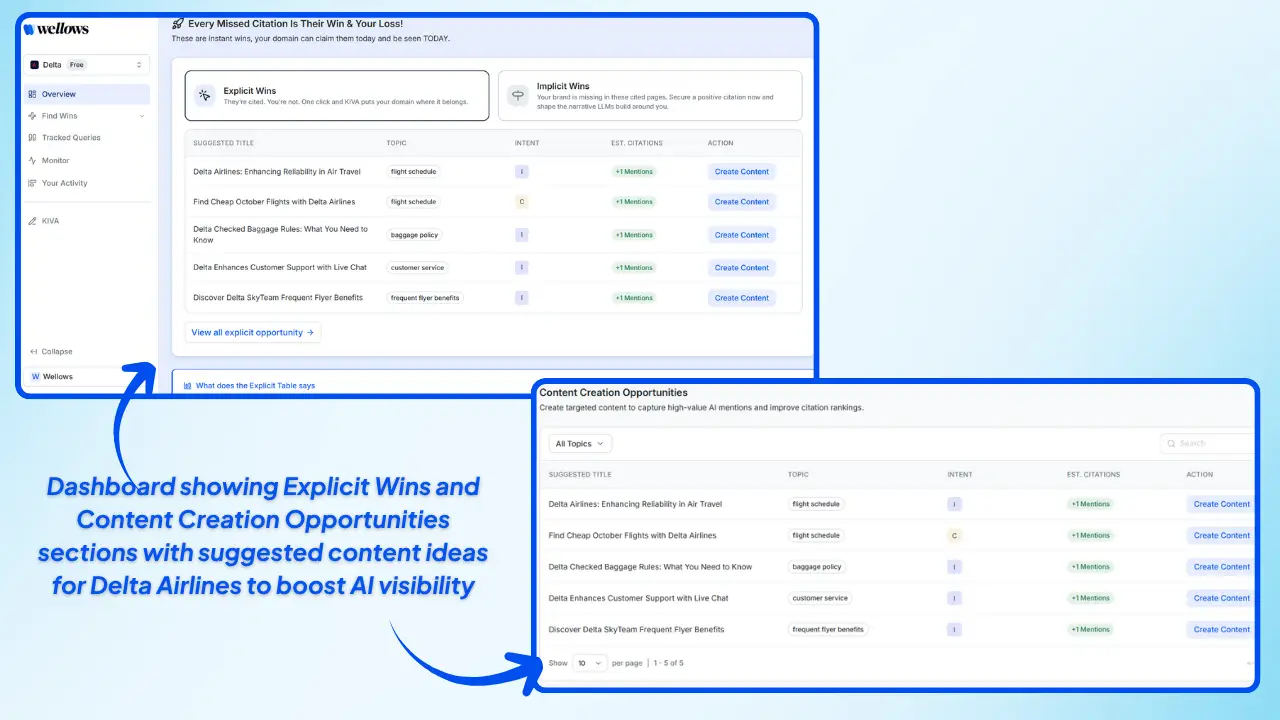The width and height of the screenshot is (1280, 720).
Task: Open the All Topics filter dropdown
Action: click(x=580, y=444)
